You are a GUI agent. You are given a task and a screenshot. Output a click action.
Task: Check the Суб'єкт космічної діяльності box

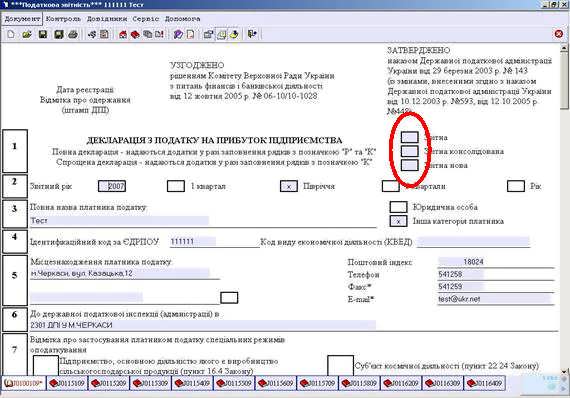[x=341, y=366]
